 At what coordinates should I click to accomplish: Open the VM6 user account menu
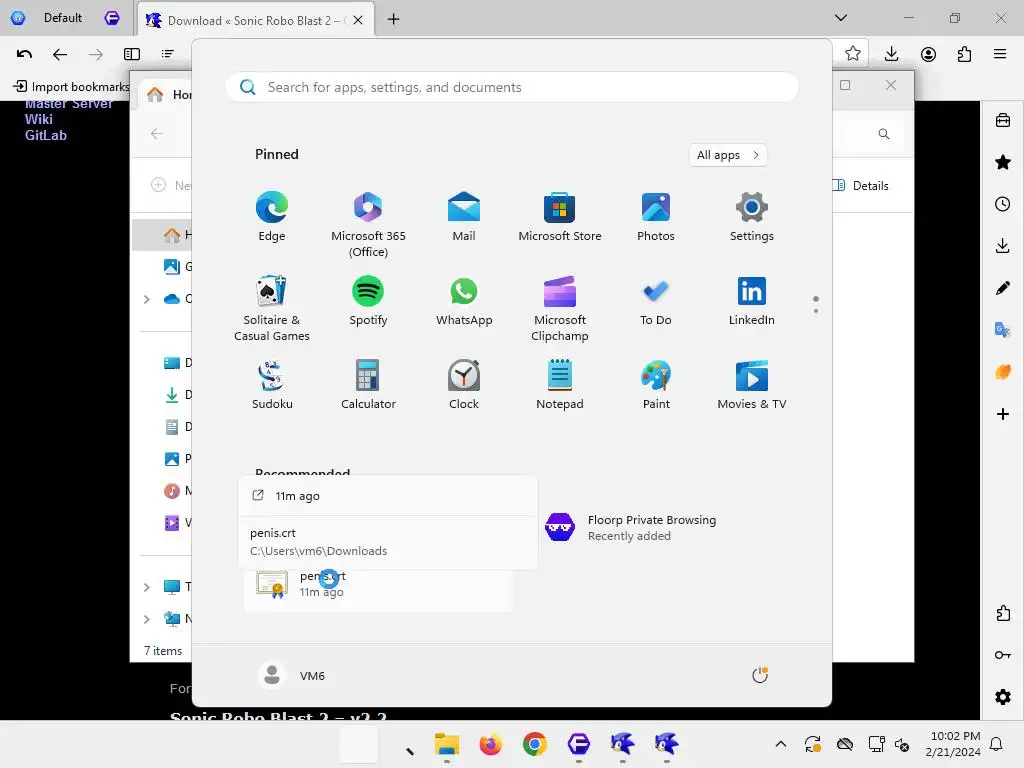291,675
